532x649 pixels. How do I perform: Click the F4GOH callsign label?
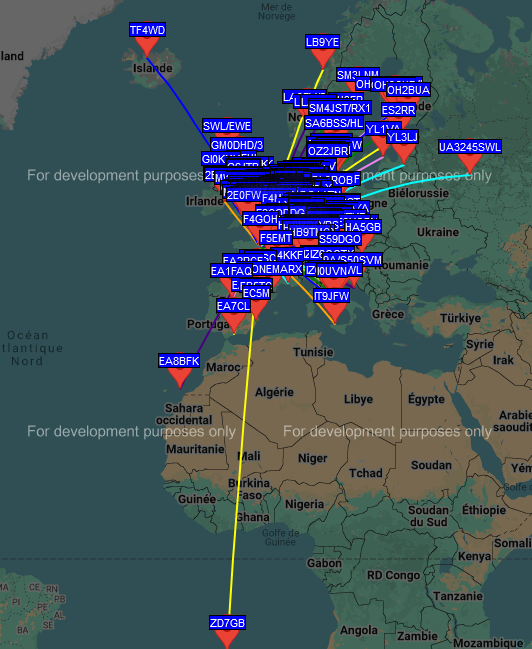[260, 219]
